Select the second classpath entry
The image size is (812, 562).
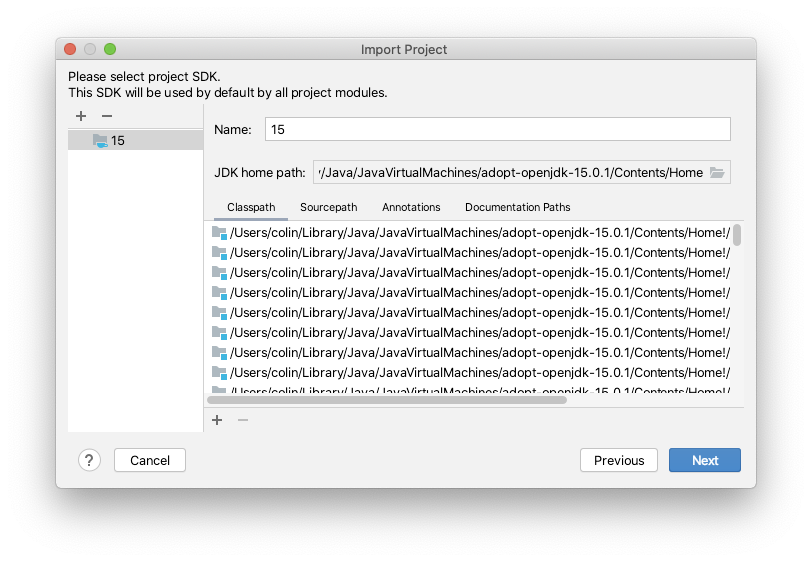[470, 253]
